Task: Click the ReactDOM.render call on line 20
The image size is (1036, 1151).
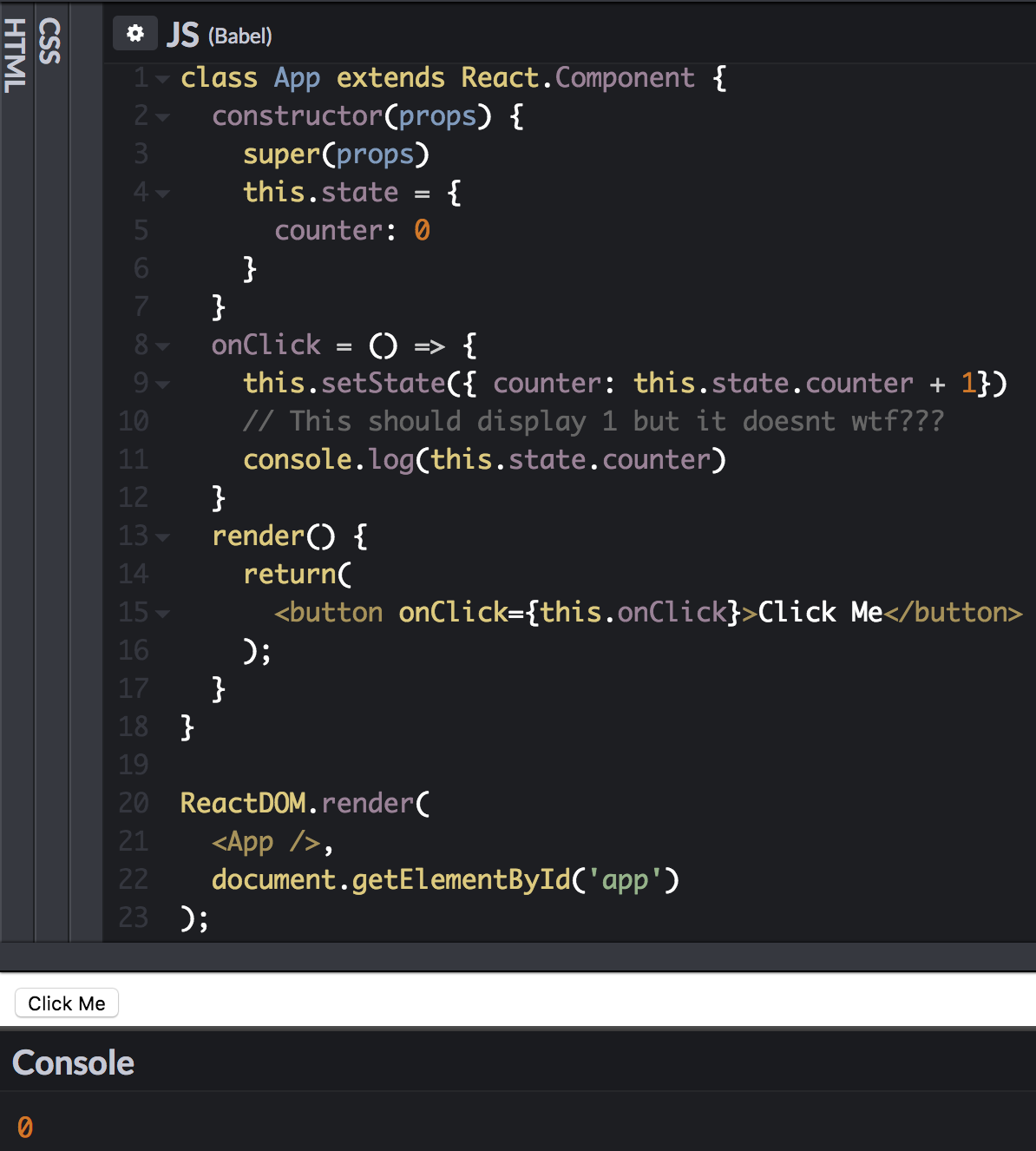Action: (304, 804)
